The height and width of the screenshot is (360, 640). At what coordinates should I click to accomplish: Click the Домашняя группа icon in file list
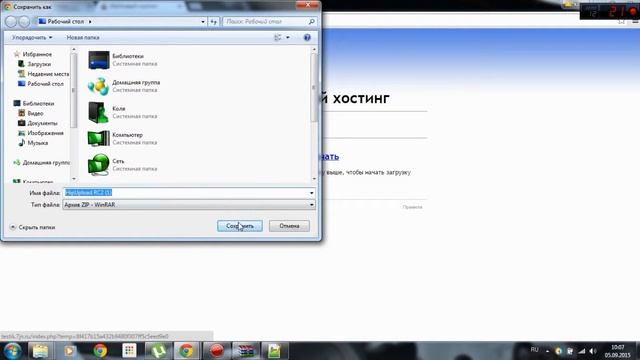coord(99,86)
